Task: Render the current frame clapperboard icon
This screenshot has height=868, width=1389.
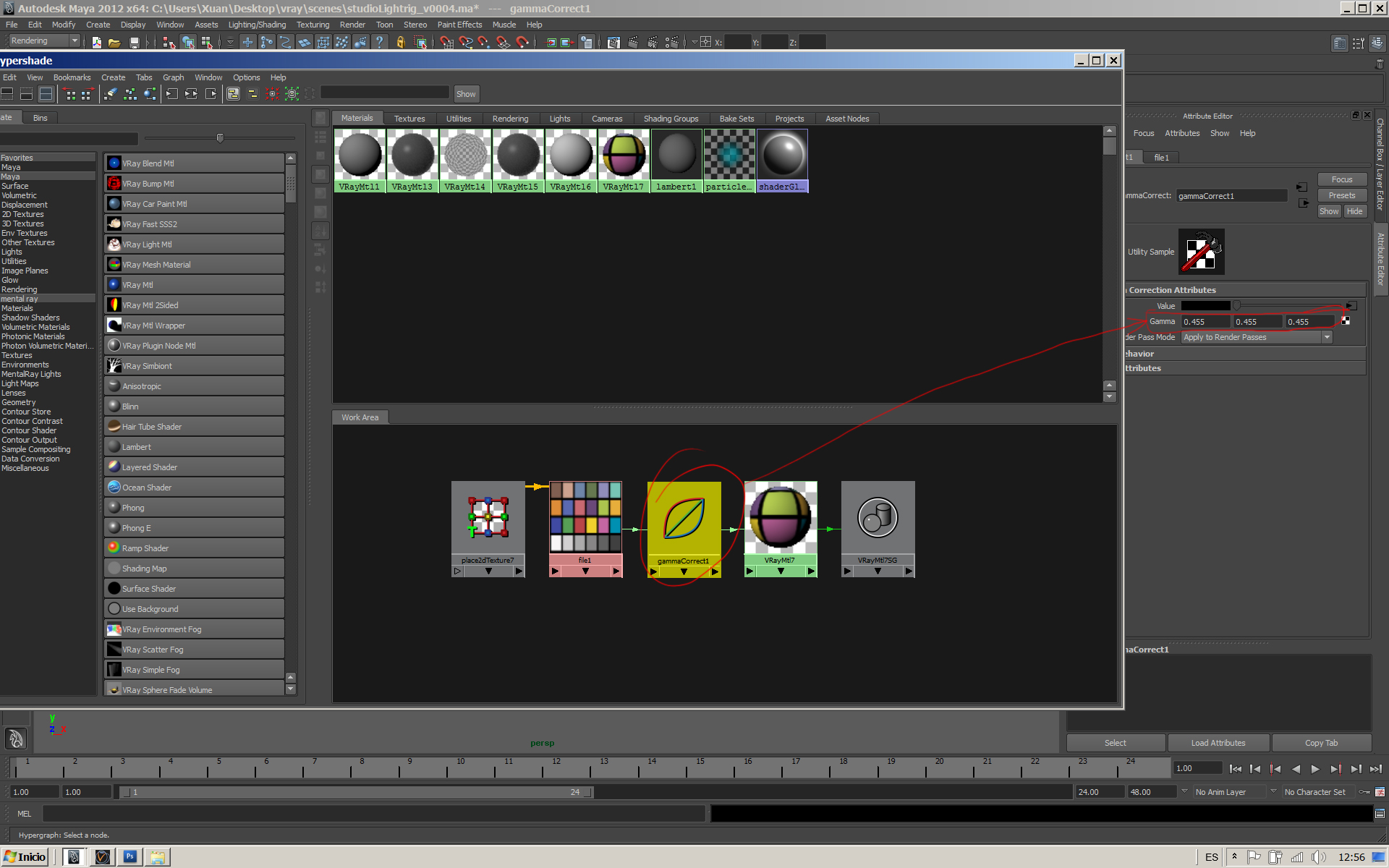Action: coord(633,43)
